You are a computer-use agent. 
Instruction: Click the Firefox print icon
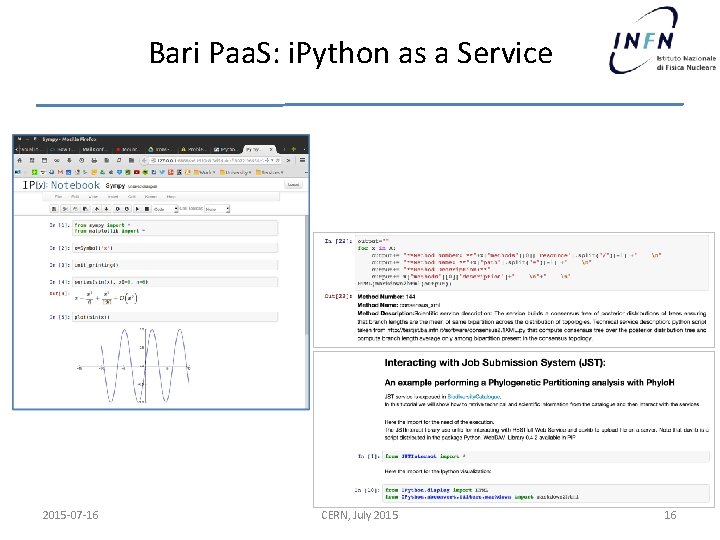(x=94, y=160)
